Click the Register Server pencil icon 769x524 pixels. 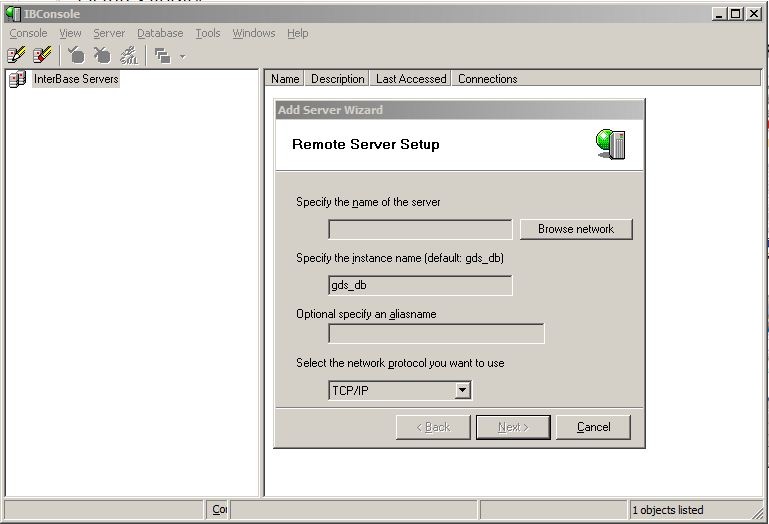point(16,55)
